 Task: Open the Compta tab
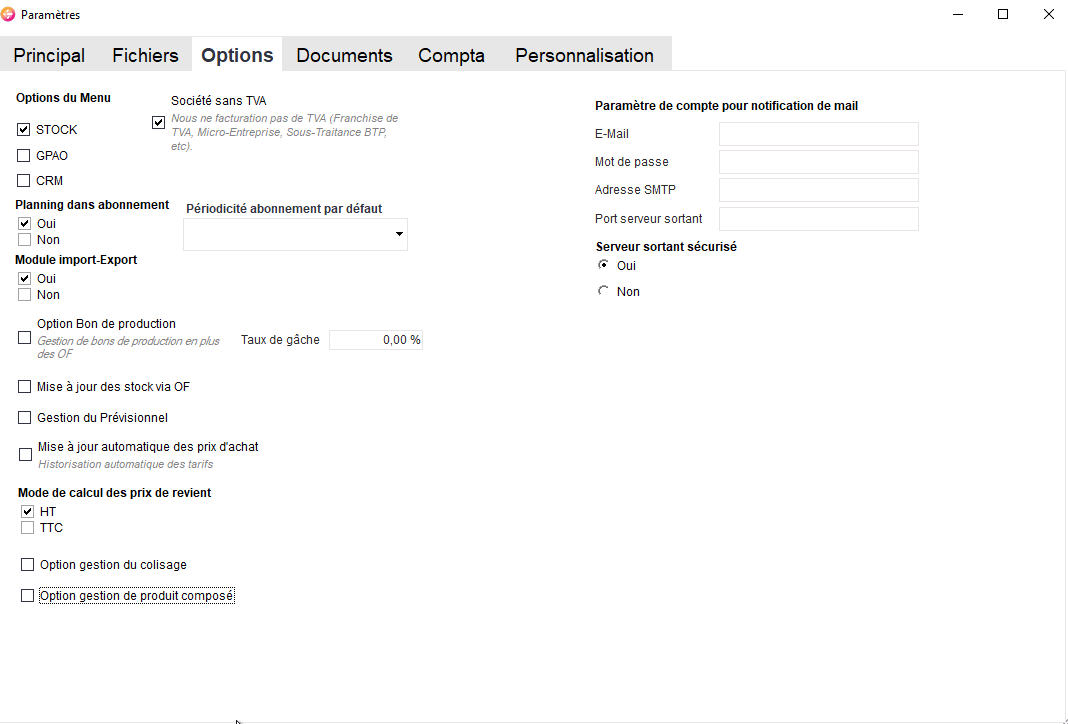pos(451,56)
